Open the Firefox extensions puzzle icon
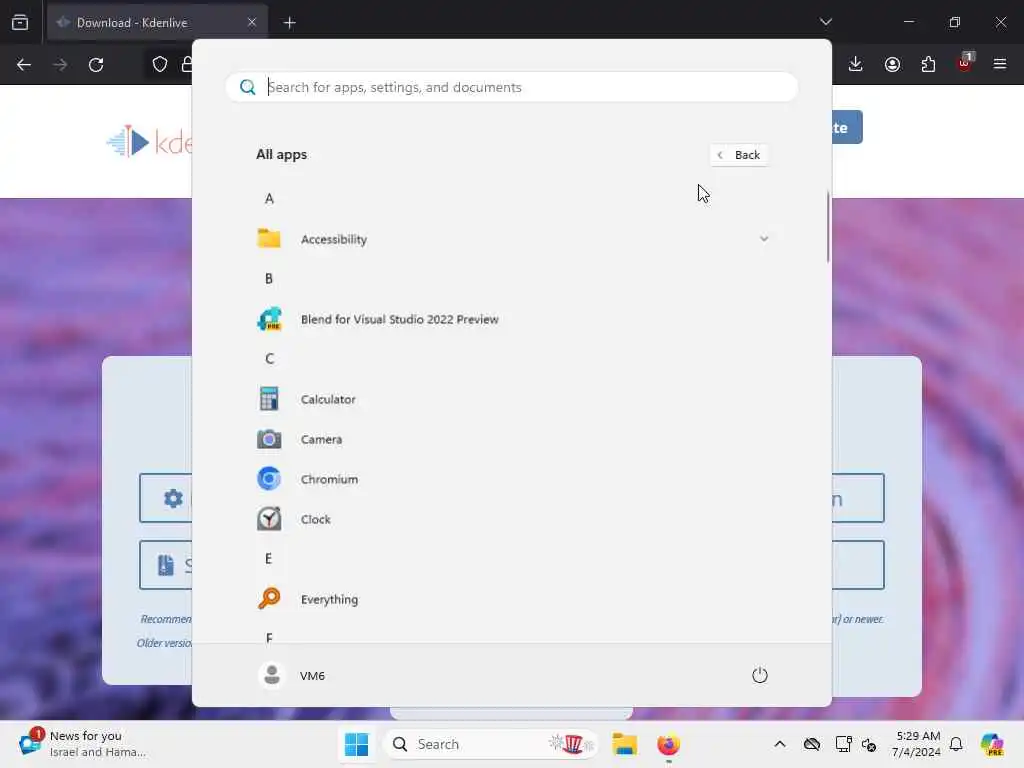 (x=928, y=64)
